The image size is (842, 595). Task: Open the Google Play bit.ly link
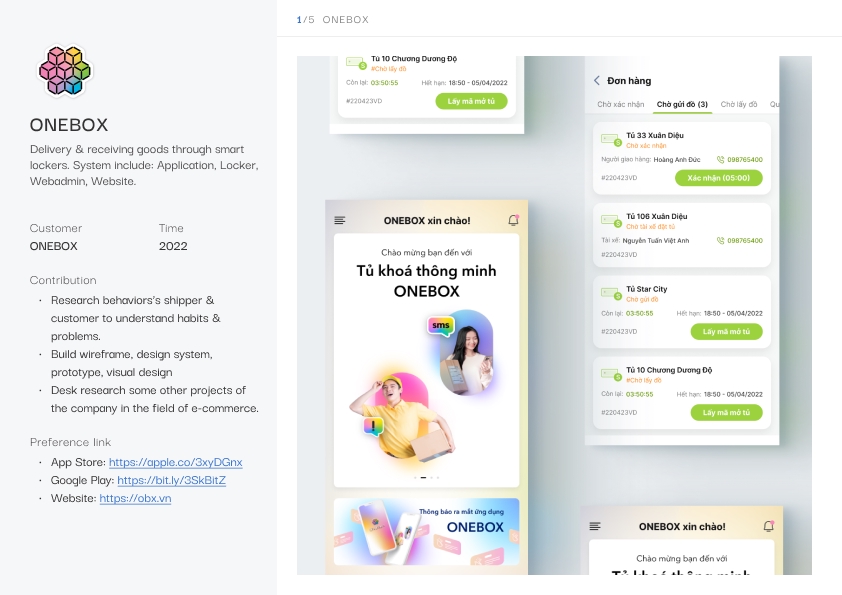coord(171,480)
